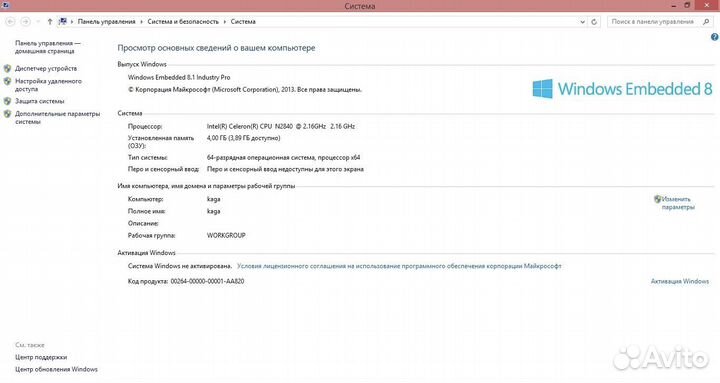
Task: Click the 4,00 ГБ installed memory value
Action: click(243, 138)
